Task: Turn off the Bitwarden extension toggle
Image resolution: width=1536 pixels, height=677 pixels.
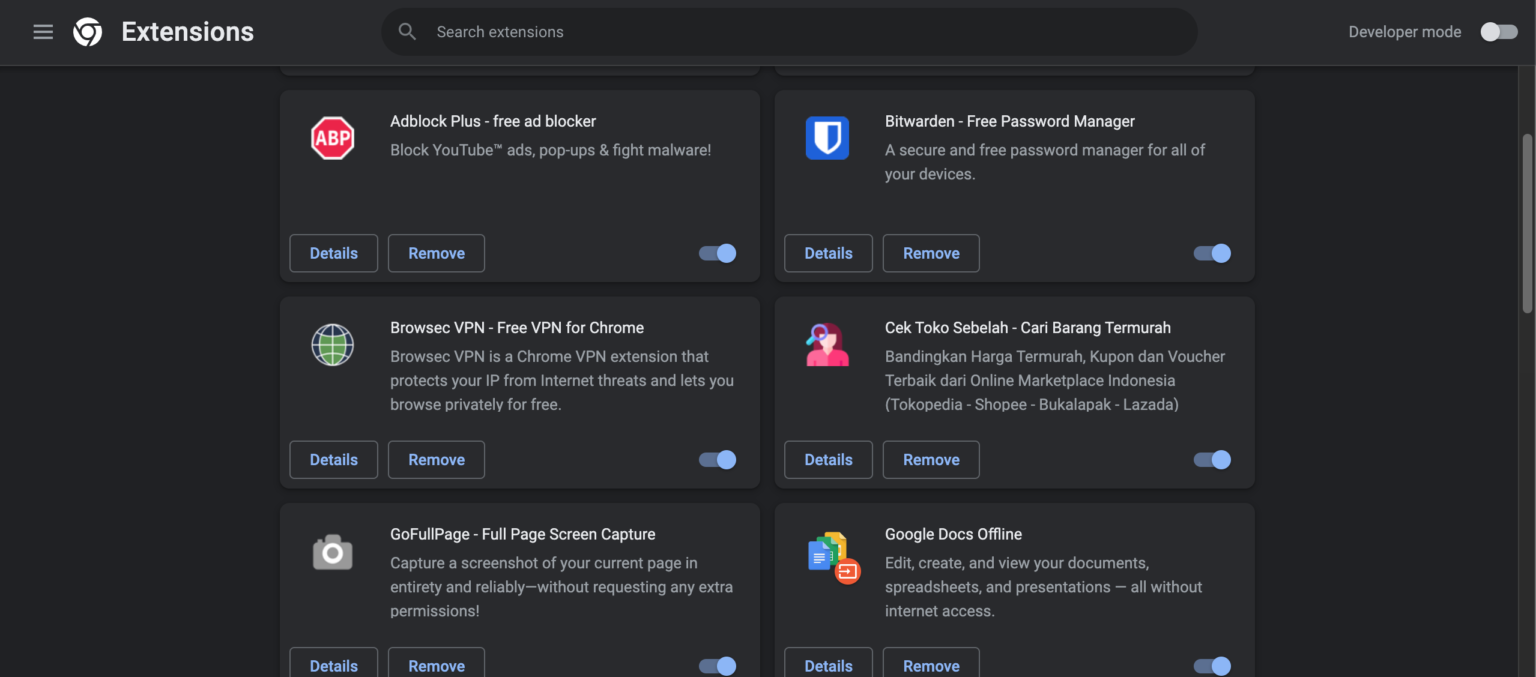Action: pyautogui.click(x=1212, y=253)
